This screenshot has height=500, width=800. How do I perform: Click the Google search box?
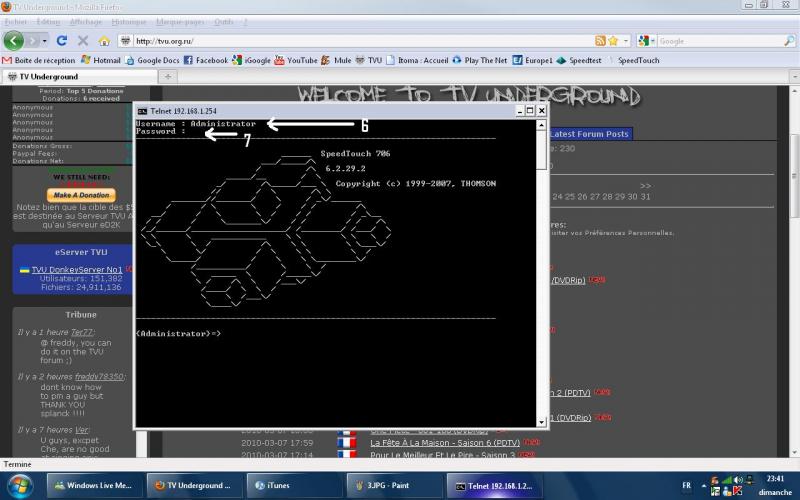(719, 41)
